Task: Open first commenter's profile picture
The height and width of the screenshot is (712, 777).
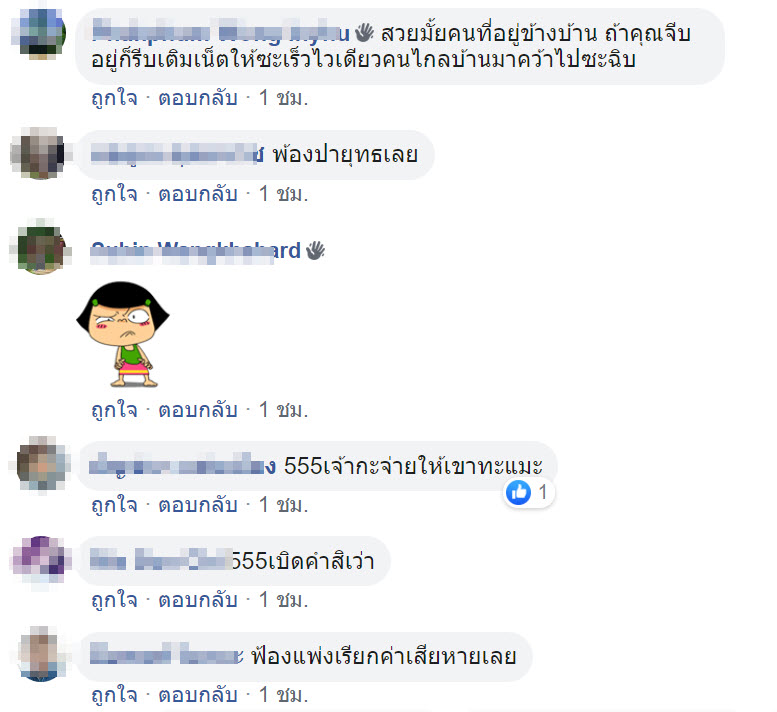Action: (41, 33)
